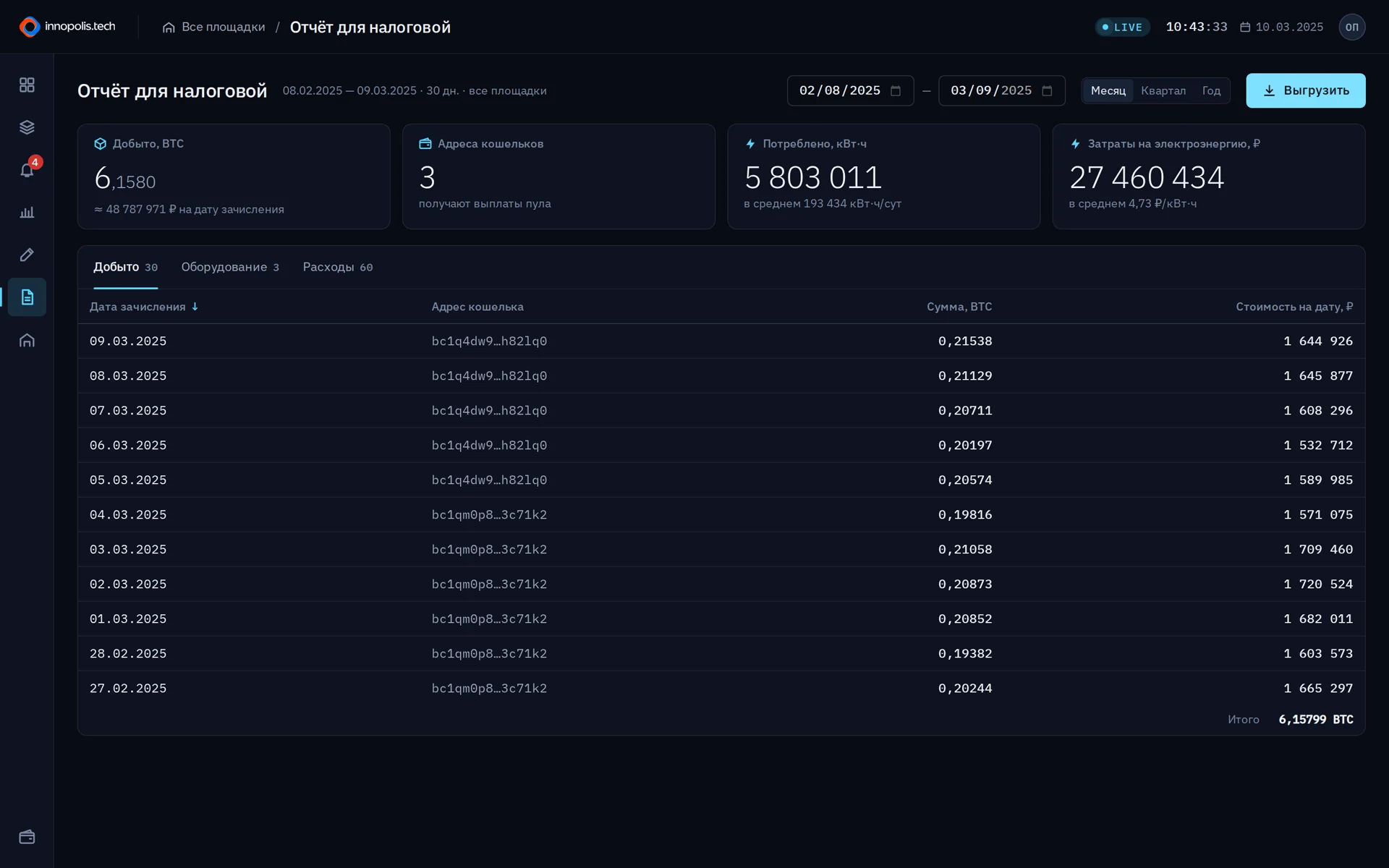The width and height of the screenshot is (1389, 868).
Task: Open calendar picker of start date 02/08/2025
Action: tap(896, 91)
